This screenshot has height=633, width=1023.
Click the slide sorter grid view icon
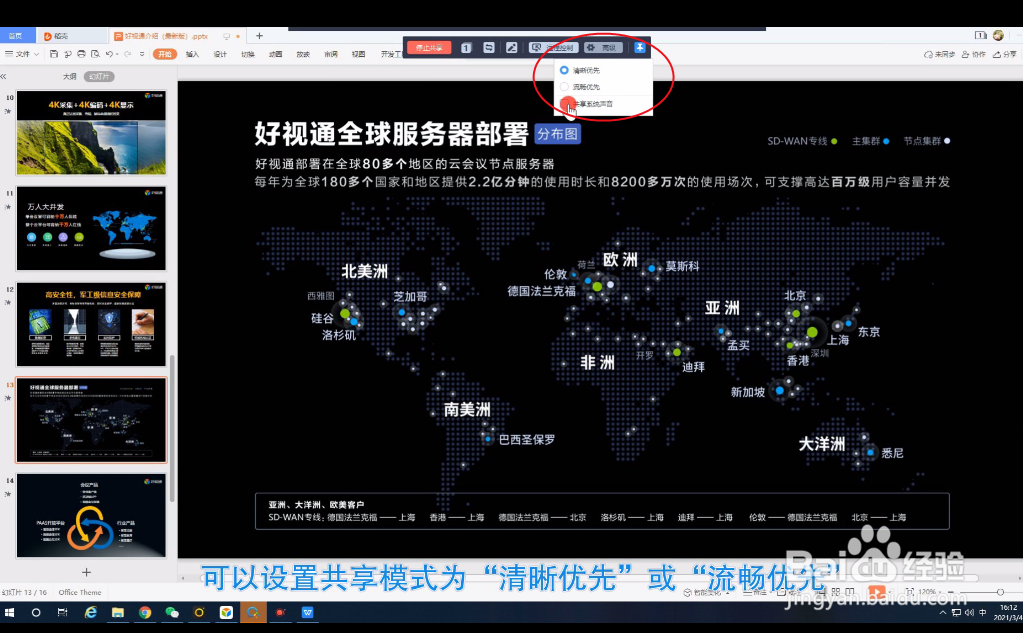836,592
